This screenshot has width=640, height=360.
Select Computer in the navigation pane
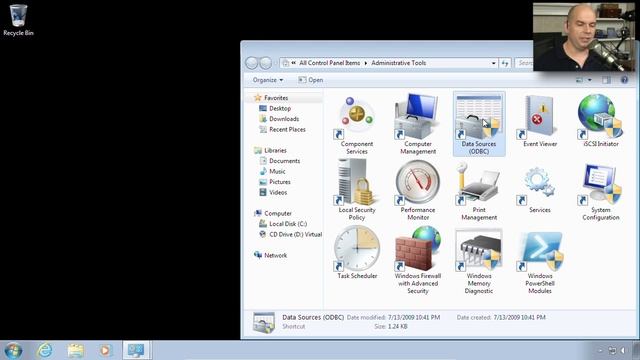point(278,213)
